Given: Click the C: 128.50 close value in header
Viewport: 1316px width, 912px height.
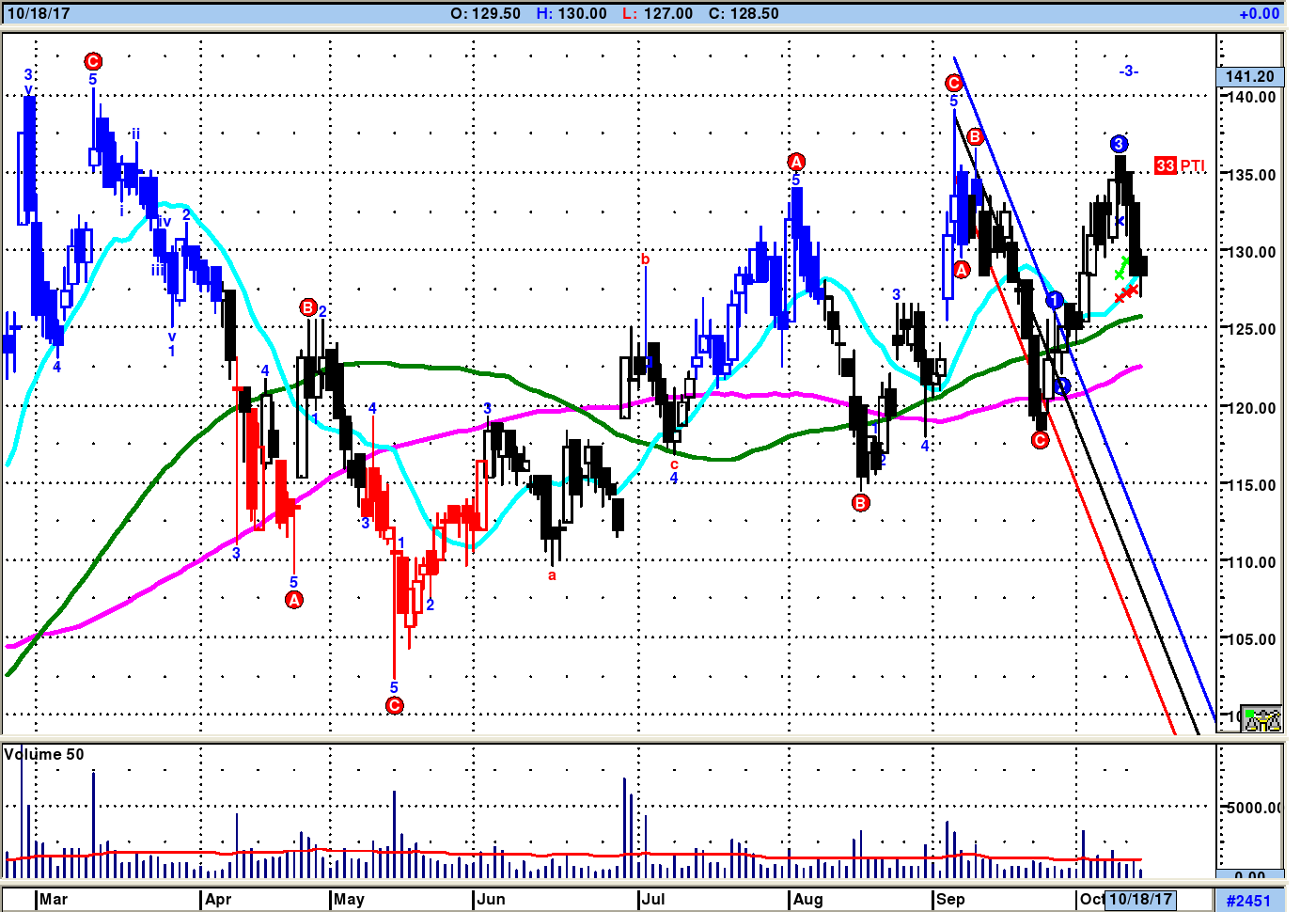Looking at the screenshot, I should (x=743, y=13).
